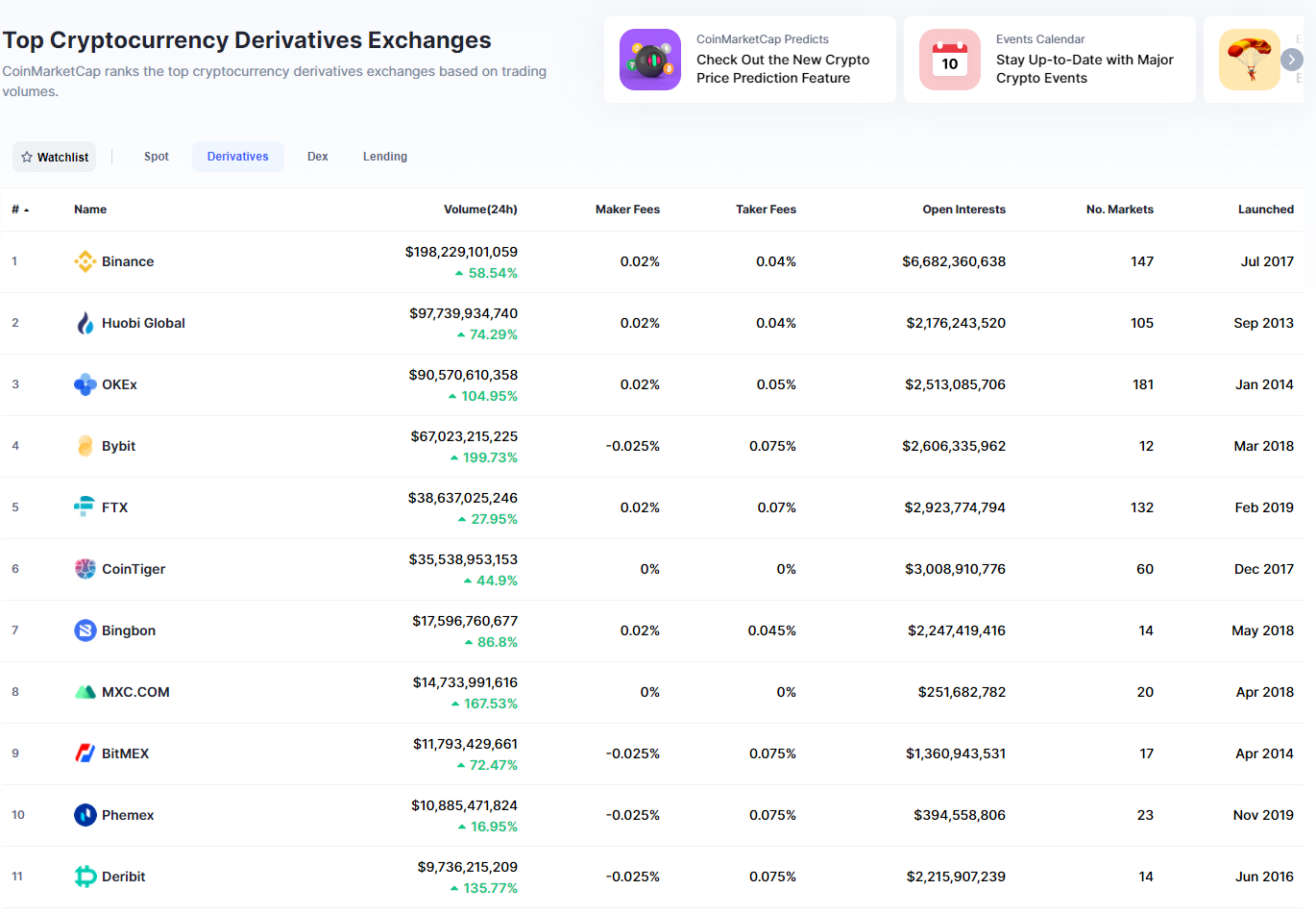The height and width of the screenshot is (914, 1316).
Task: Click Bybit open interest $2,606,335,962
Action: pyautogui.click(x=954, y=446)
